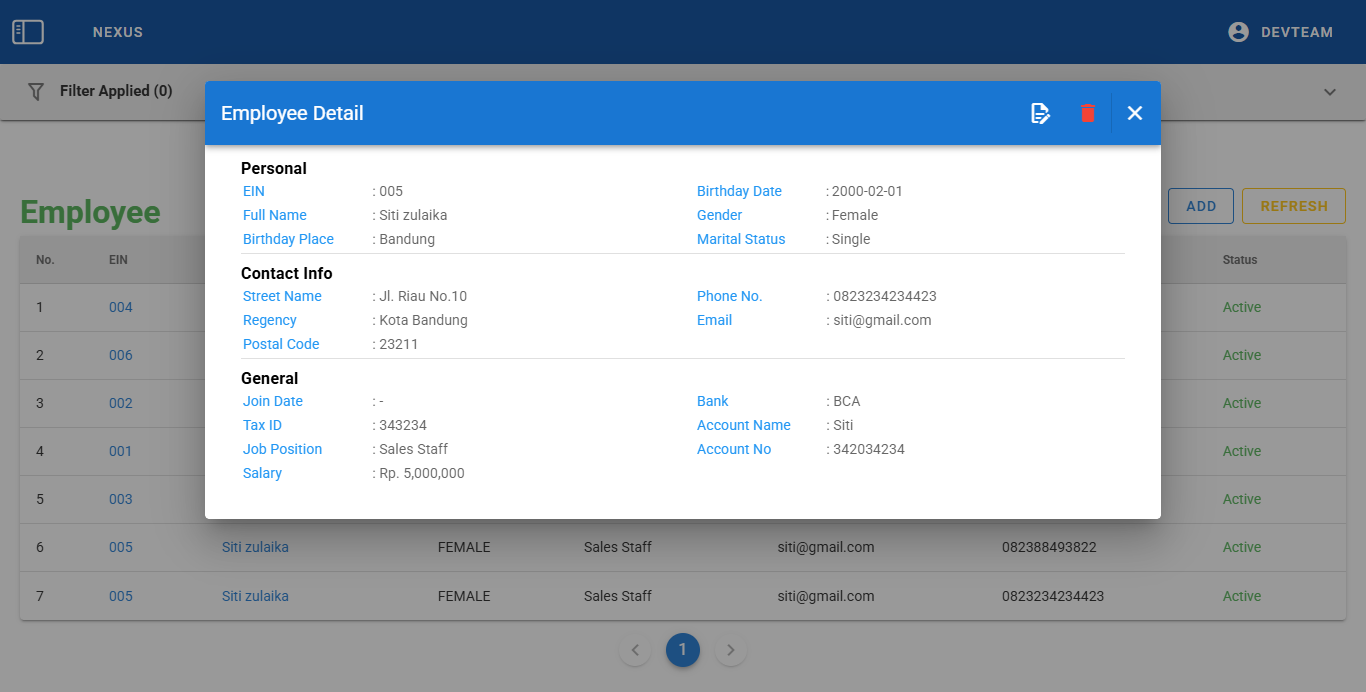Click the Status column header
This screenshot has height=692, width=1366.
(1240, 260)
